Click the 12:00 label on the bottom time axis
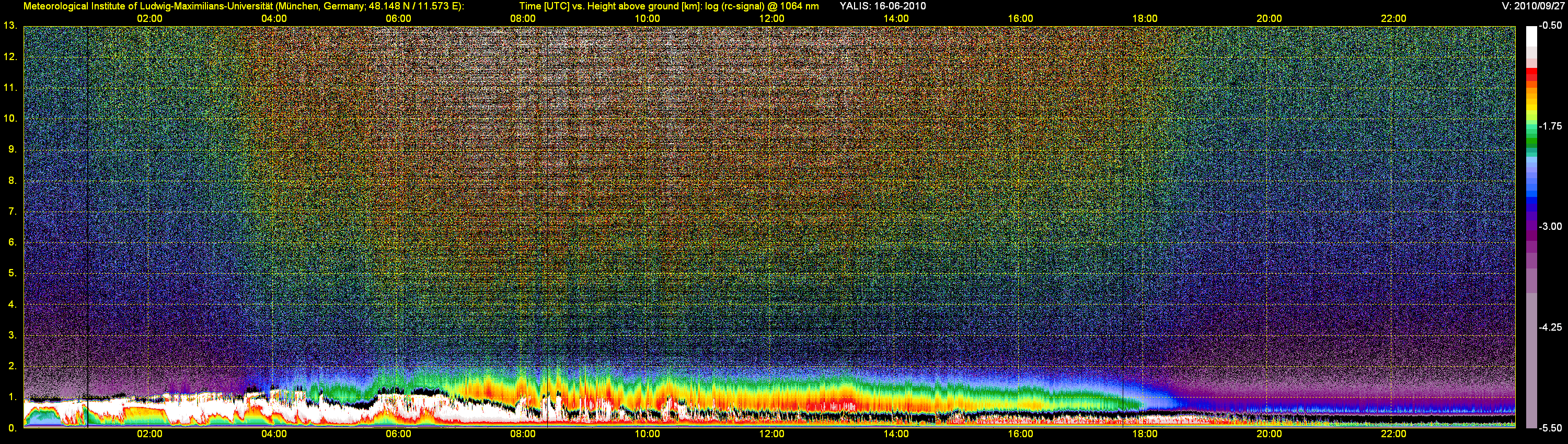The height and width of the screenshot is (444, 1568). click(x=771, y=434)
